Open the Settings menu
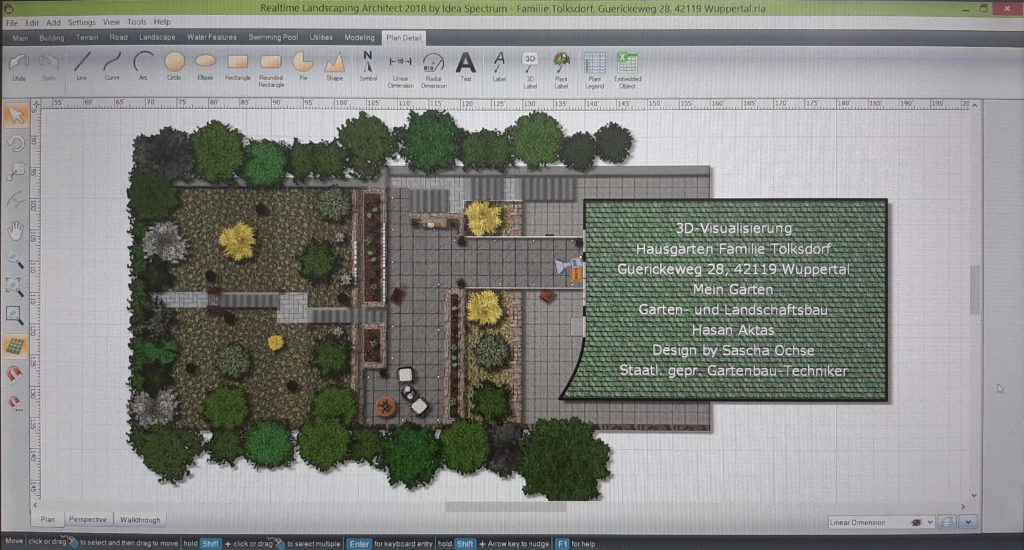The width and height of the screenshot is (1024, 550). click(x=82, y=21)
